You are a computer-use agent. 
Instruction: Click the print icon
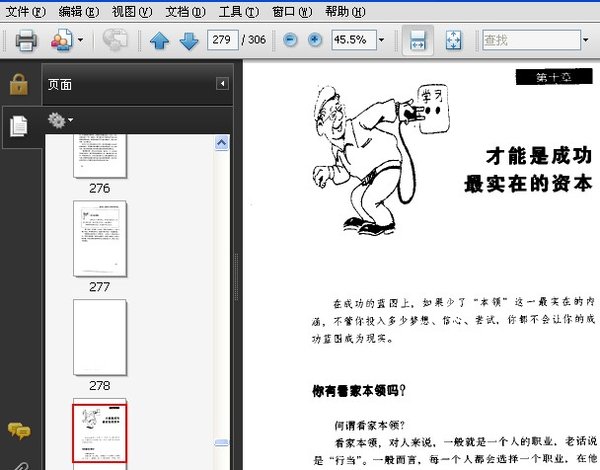[26, 40]
